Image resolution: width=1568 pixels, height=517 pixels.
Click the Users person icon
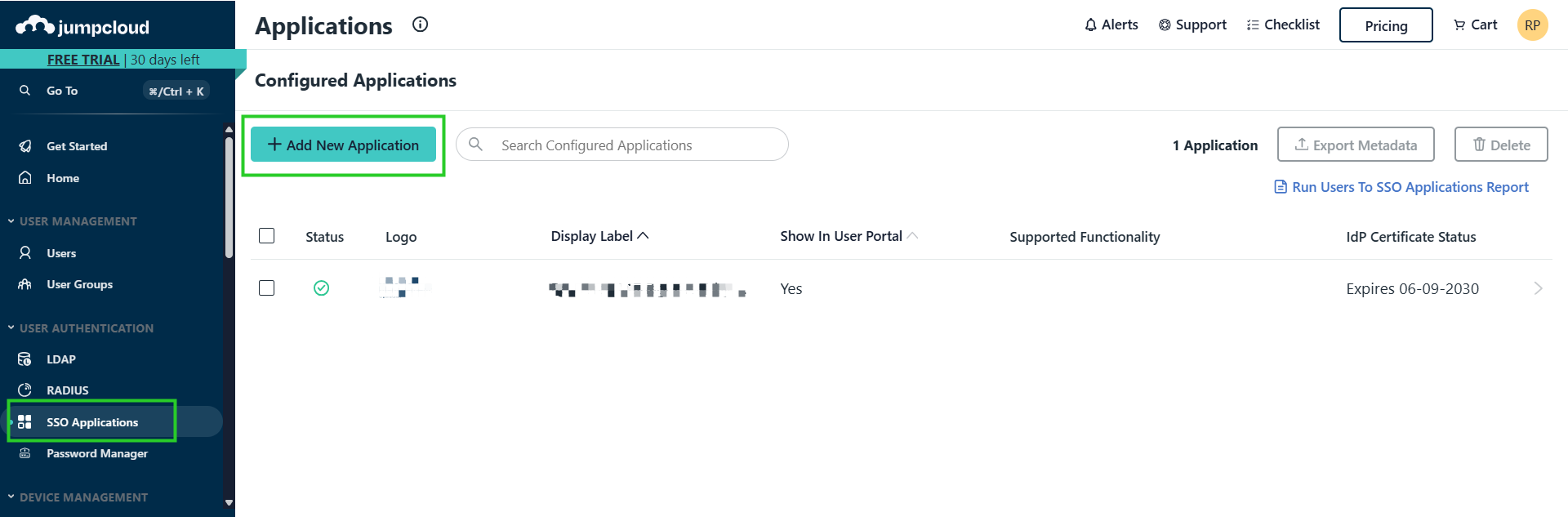click(25, 252)
